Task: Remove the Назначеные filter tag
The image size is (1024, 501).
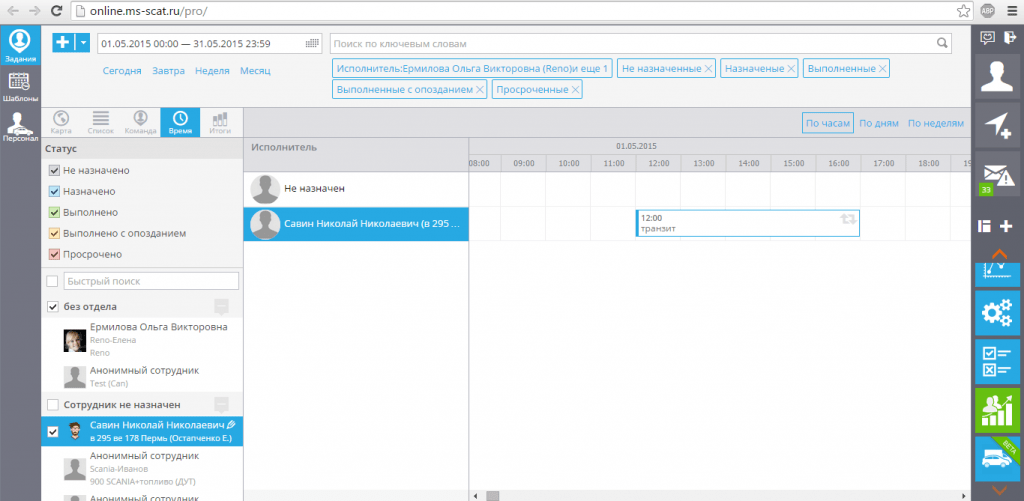Action: [791, 69]
